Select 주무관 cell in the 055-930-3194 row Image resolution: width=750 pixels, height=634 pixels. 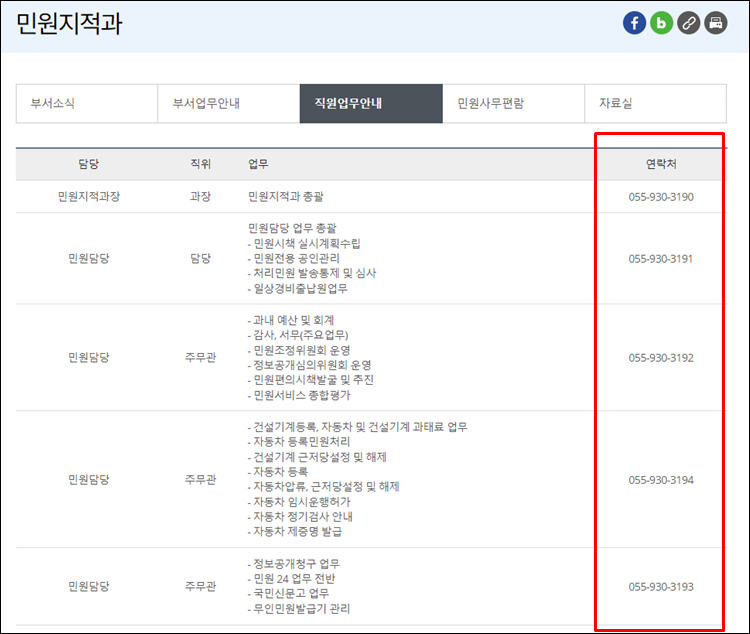tap(200, 479)
